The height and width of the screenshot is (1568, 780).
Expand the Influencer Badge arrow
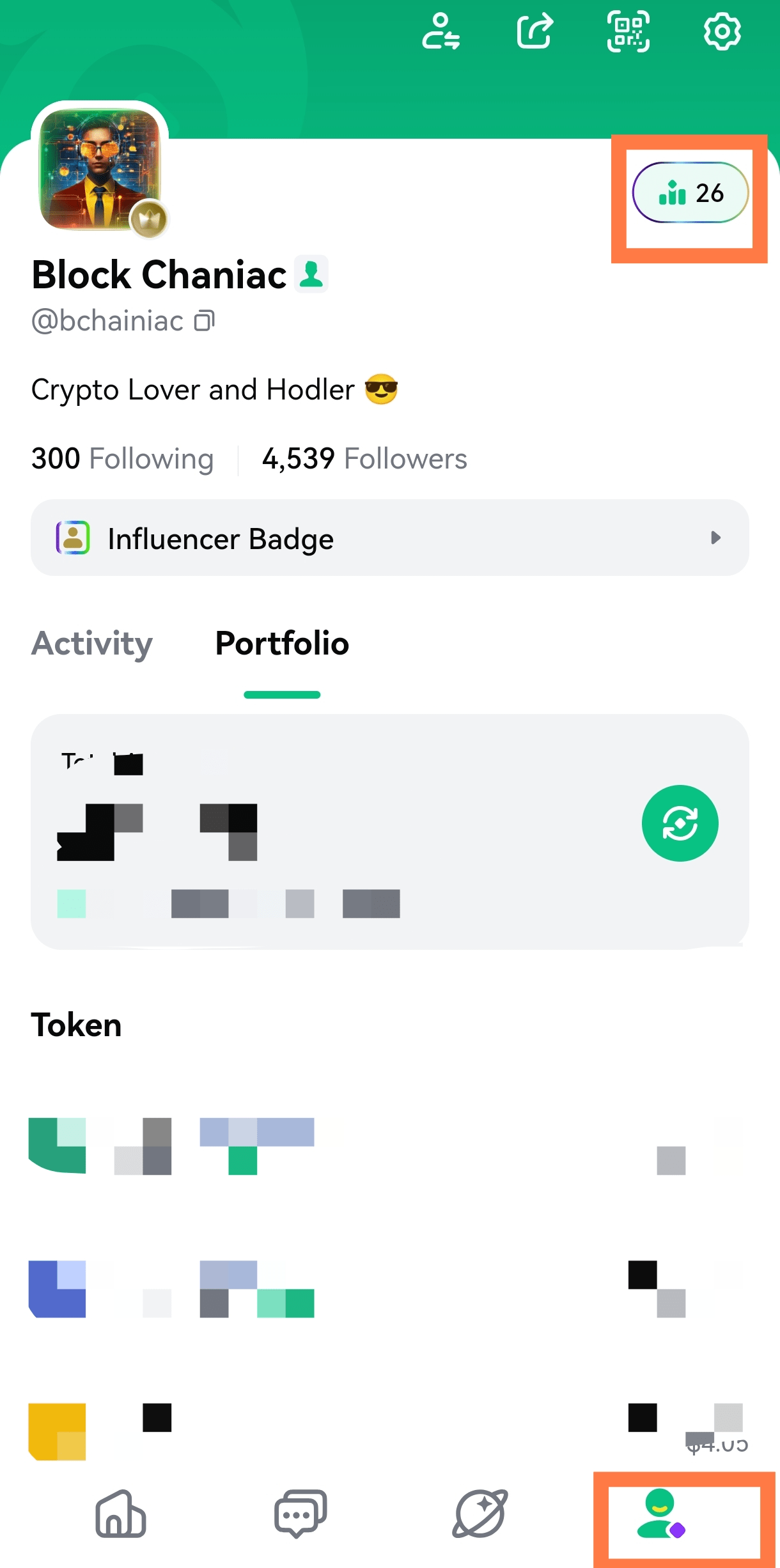715,538
